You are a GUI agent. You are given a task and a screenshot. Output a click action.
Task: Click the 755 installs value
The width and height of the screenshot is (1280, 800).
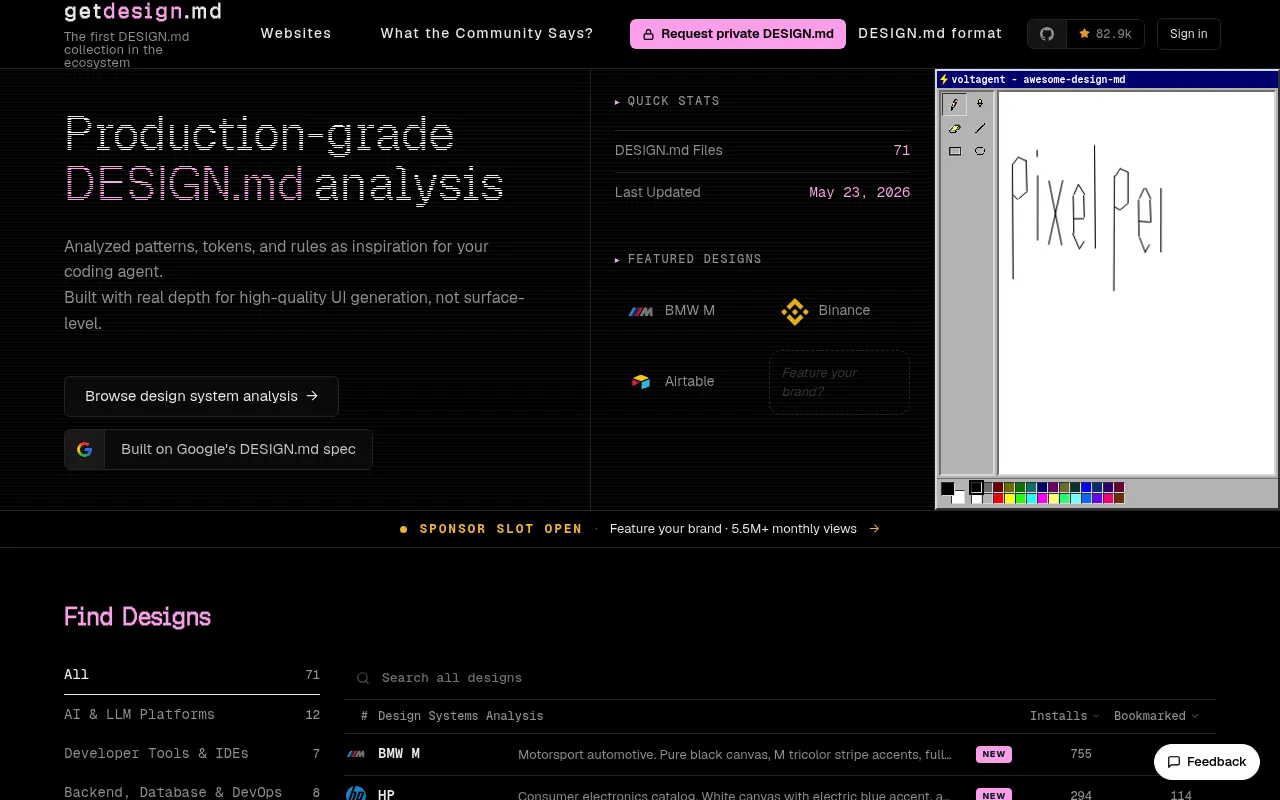coord(1081,754)
